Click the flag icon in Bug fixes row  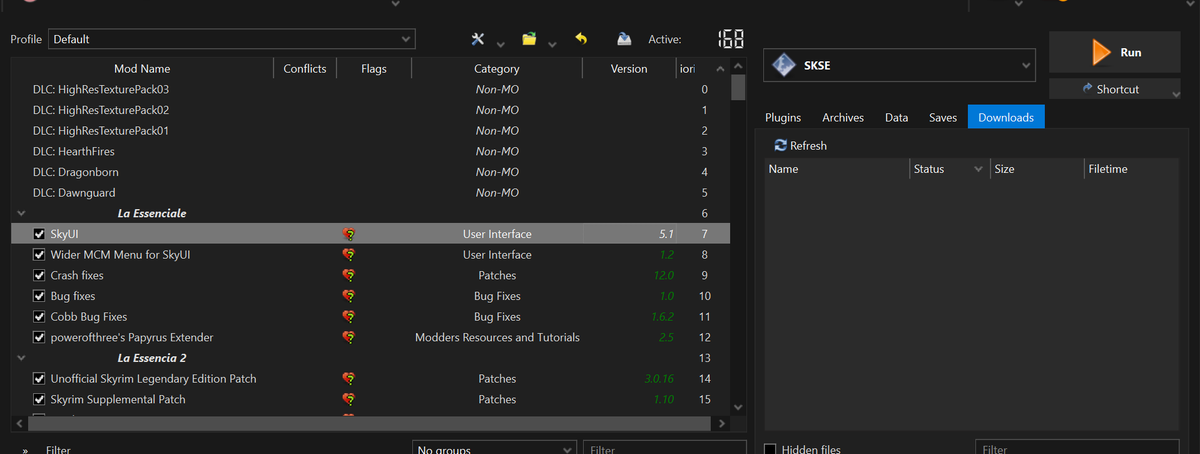tap(348, 296)
